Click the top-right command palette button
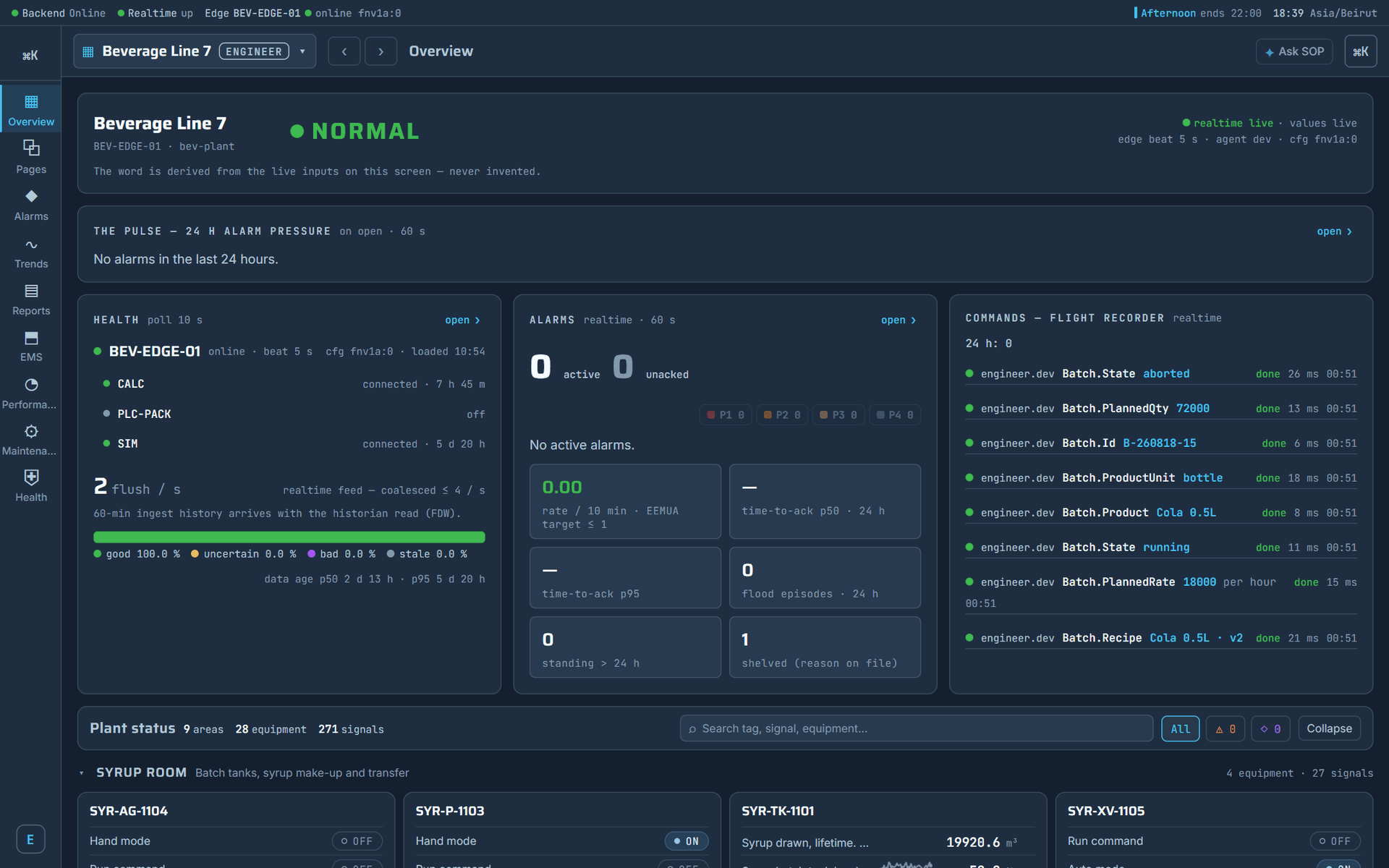 (x=1360, y=51)
